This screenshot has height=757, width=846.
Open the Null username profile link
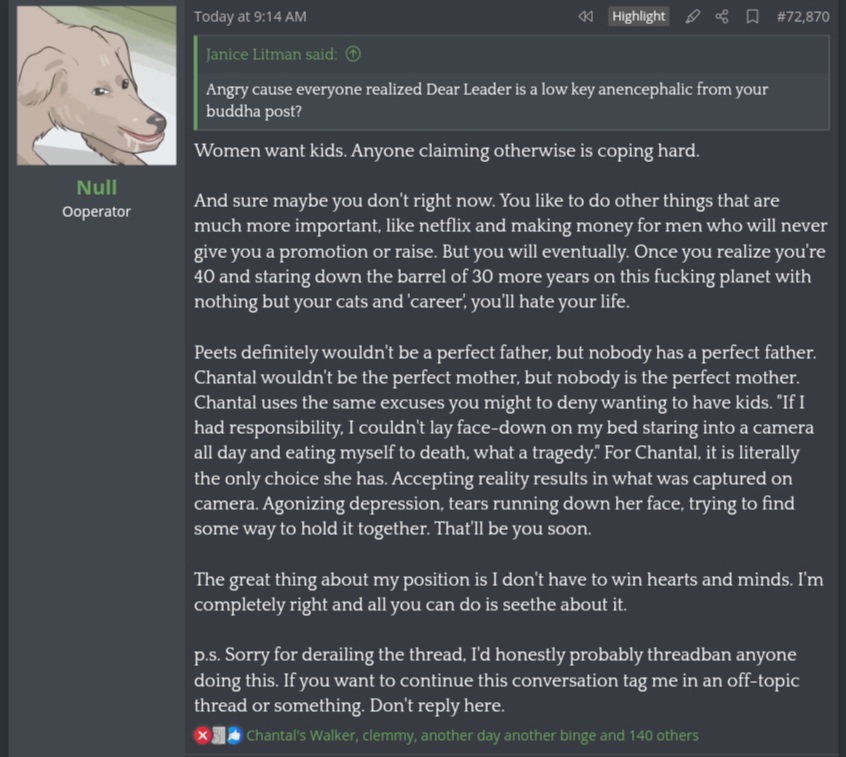point(97,187)
